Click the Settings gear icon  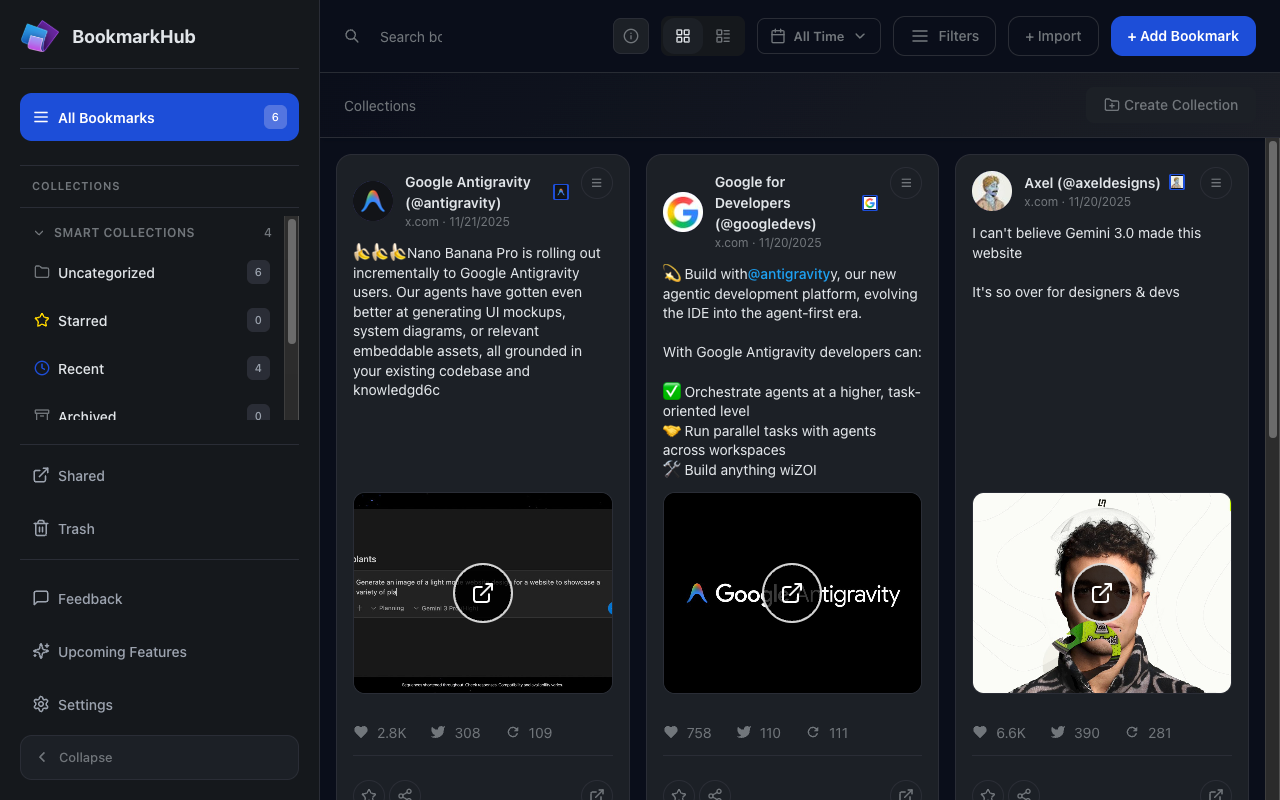click(x=41, y=704)
